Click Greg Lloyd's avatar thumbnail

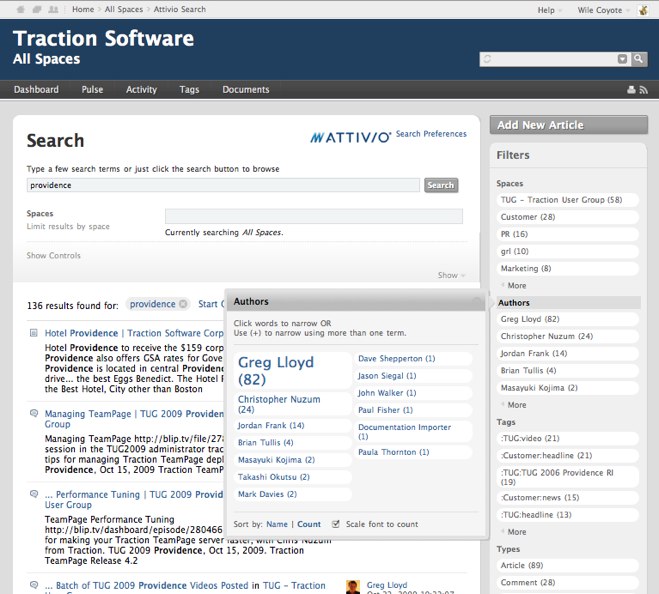coord(352,587)
